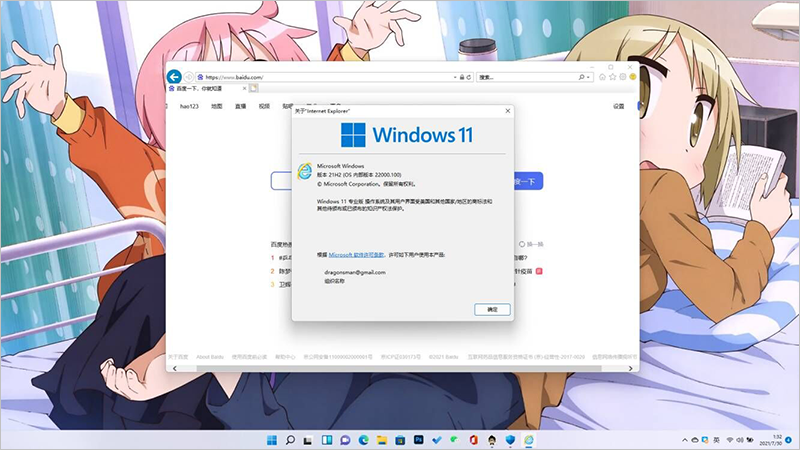The height and width of the screenshot is (450, 800).
Task: Click the Windows Start button on taskbar
Action: 271,440
